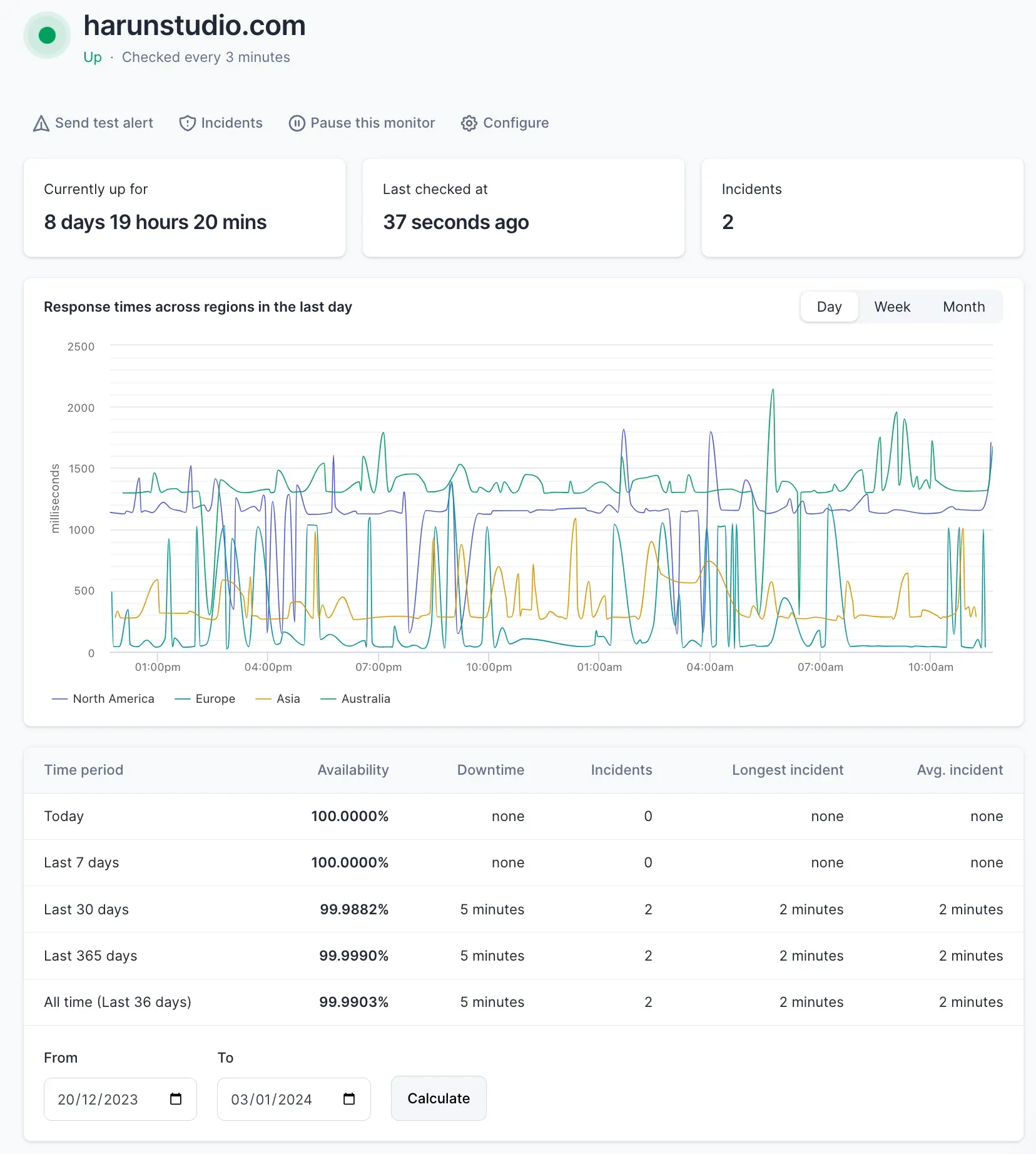
Task: Select the Day view
Action: click(829, 307)
